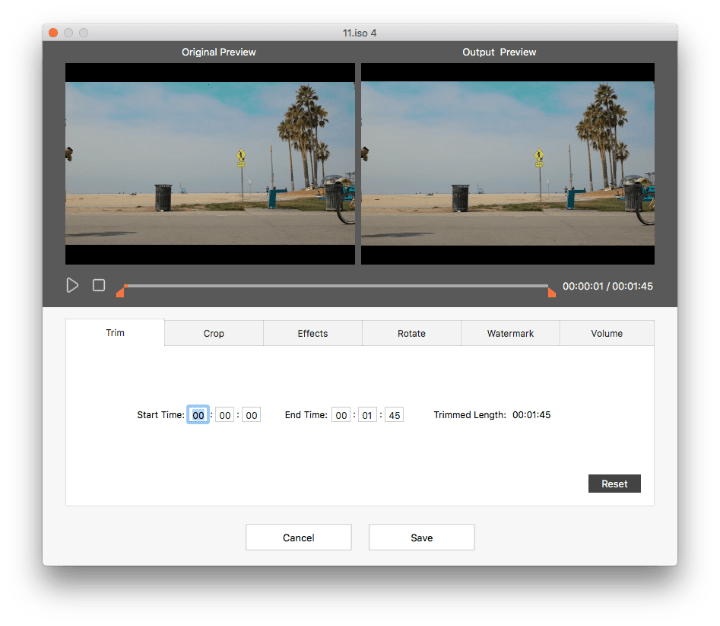Switch to the Rotate tab

click(x=411, y=333)
